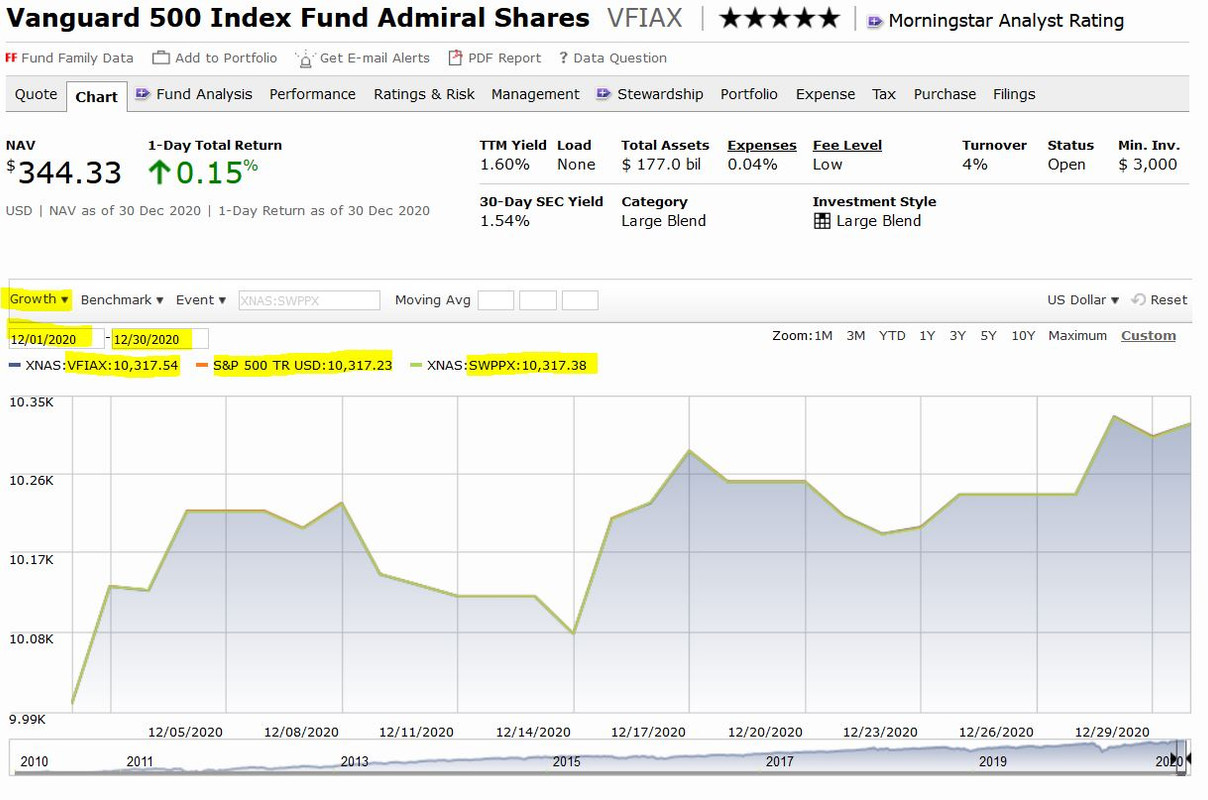This screenshot has height=800, width=1208.
Task: Expand the Benchmark dropdown
Action: 119,299
